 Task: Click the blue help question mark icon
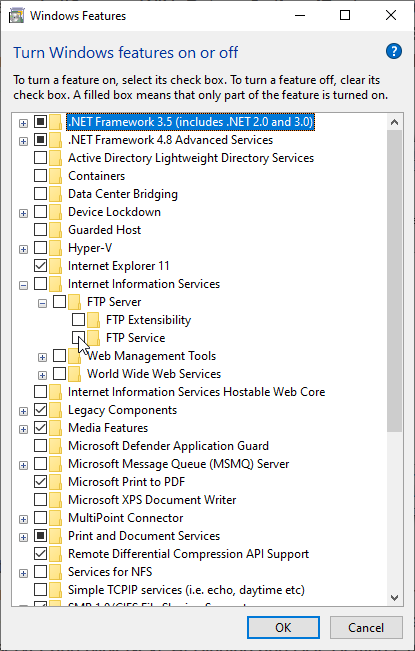pyautogui.click(x=394, y=51)
